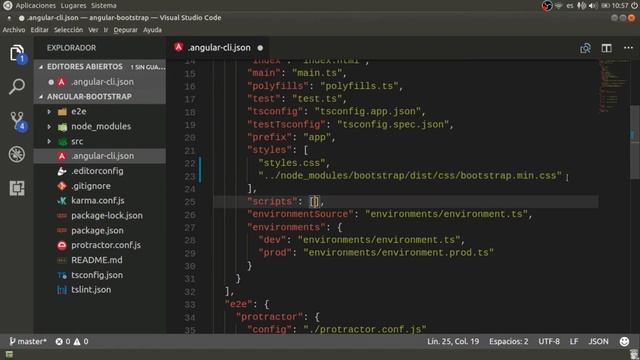Screen dimensions: 640x360
Task: Change indentation via Espacios: 2
Action: coord(509,342)
